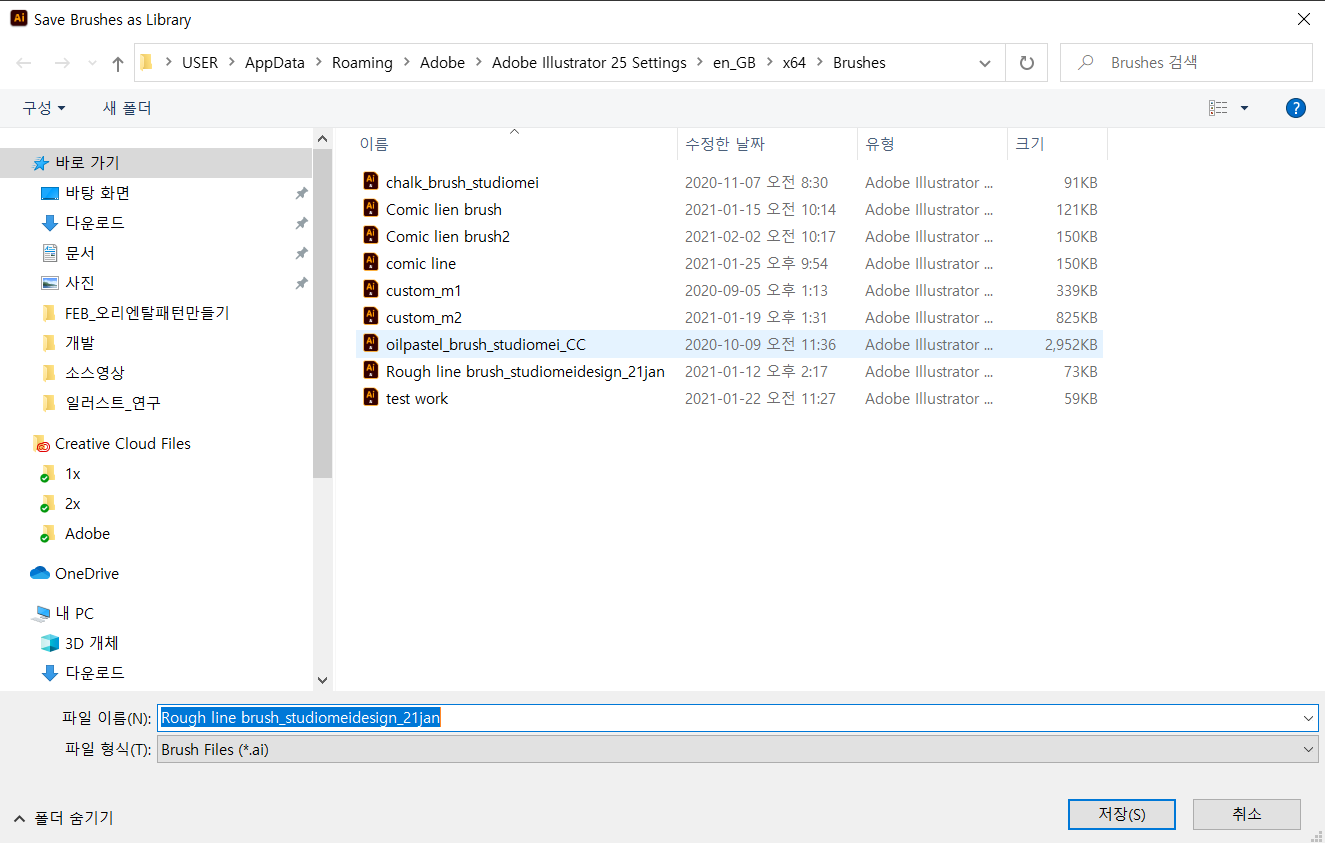Sort by the 이름 column header
The height and width of the screenshot is (843, 1325).
tap(516, 144)
